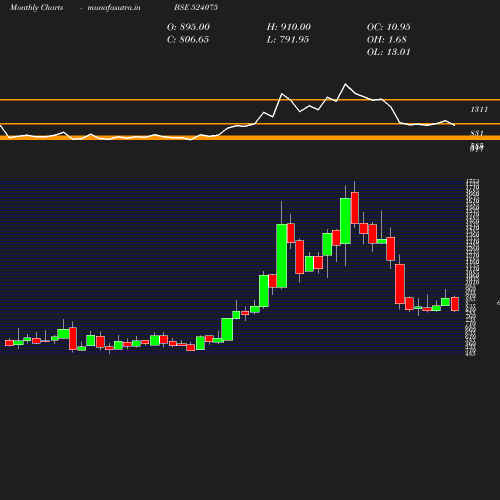Click the '1311' axis label
Image resolution: width=500 pixels, height=500 pixels.
pyautogui.click(x=479, y=109)
